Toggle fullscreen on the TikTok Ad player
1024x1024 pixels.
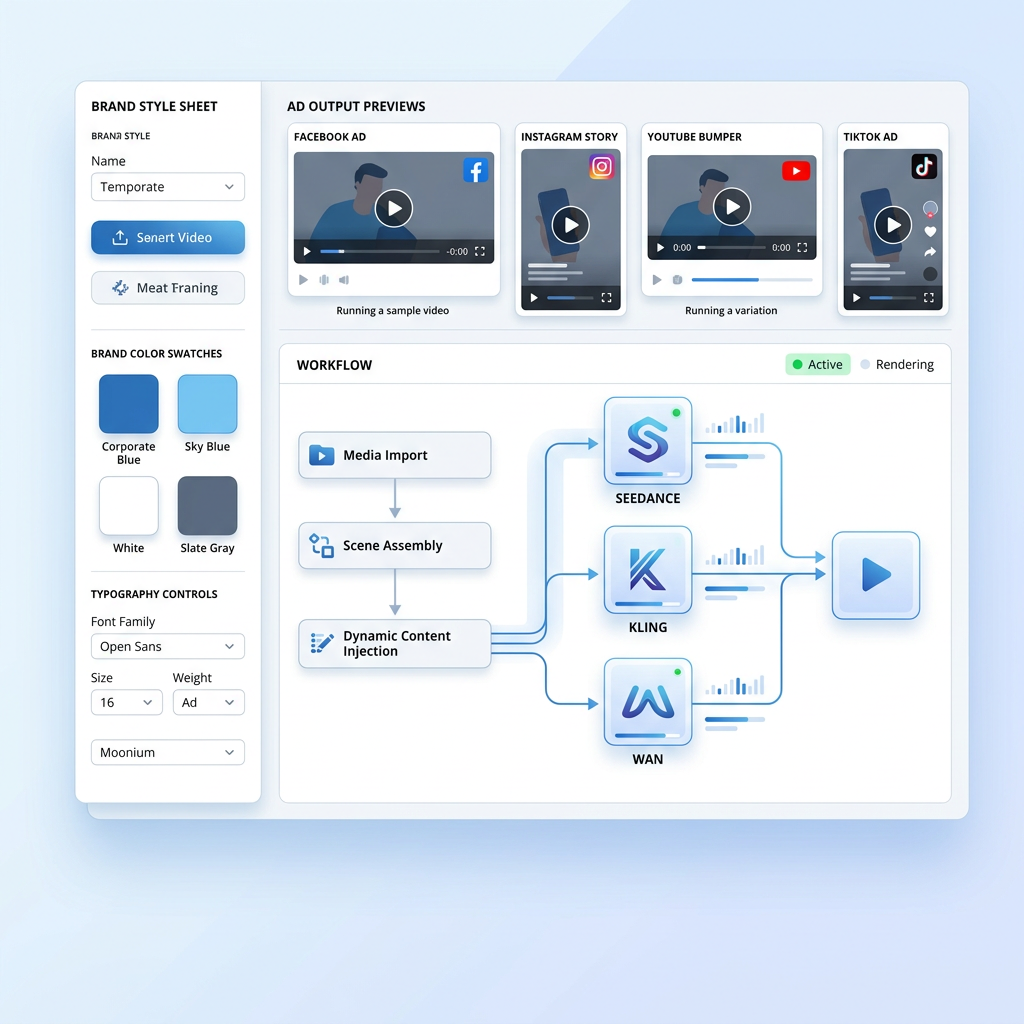929,298
